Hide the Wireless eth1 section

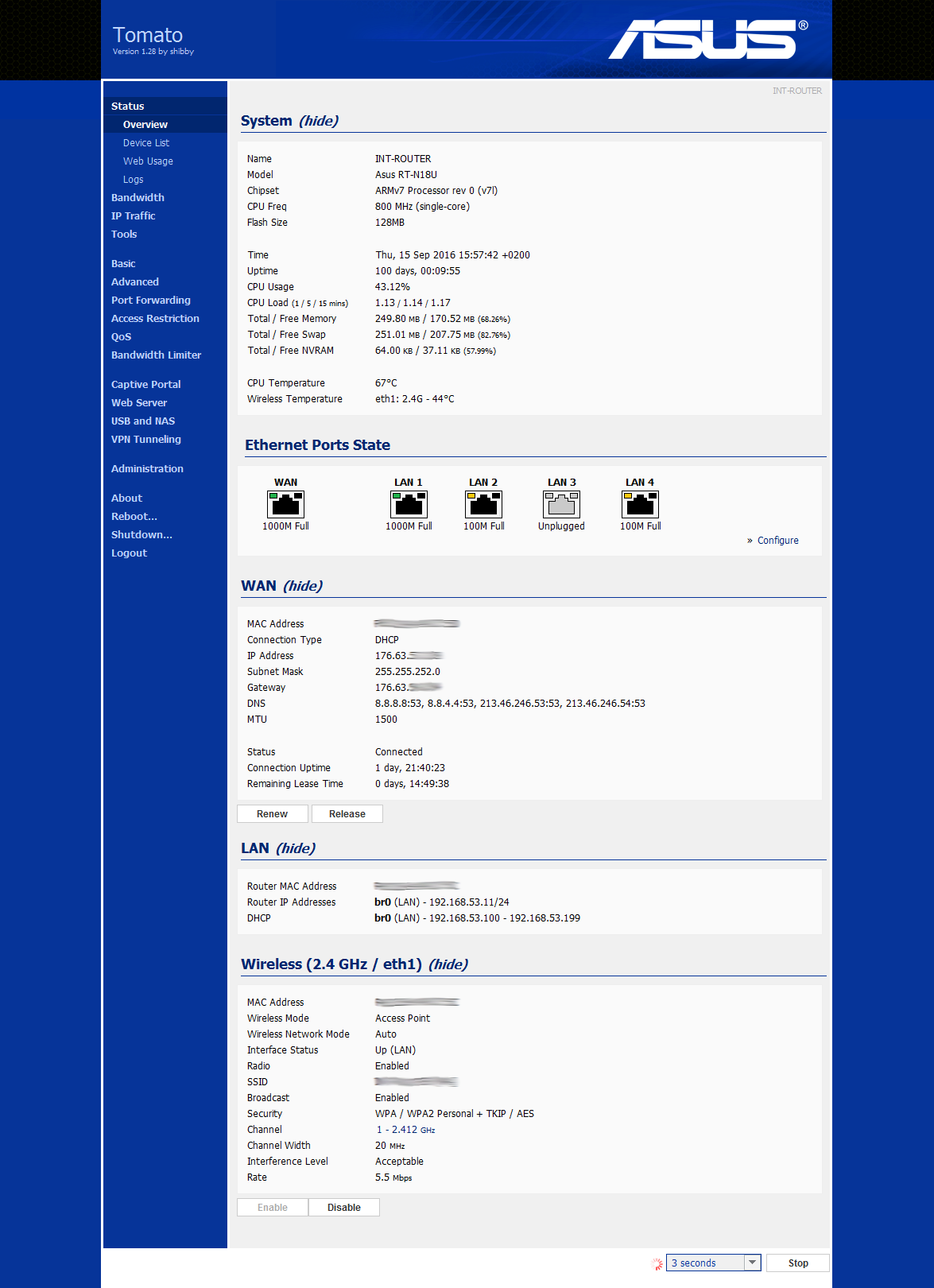coord(448,964)
